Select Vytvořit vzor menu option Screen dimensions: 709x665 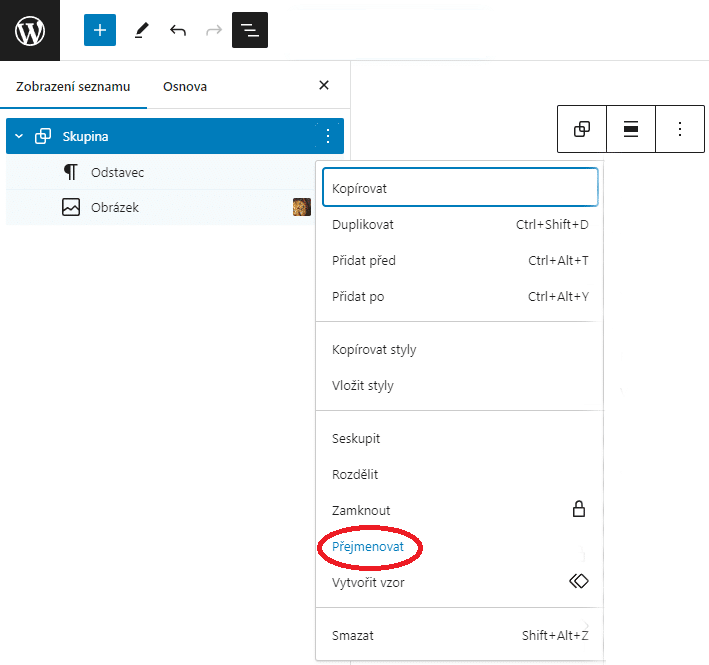tap(460, 582)
